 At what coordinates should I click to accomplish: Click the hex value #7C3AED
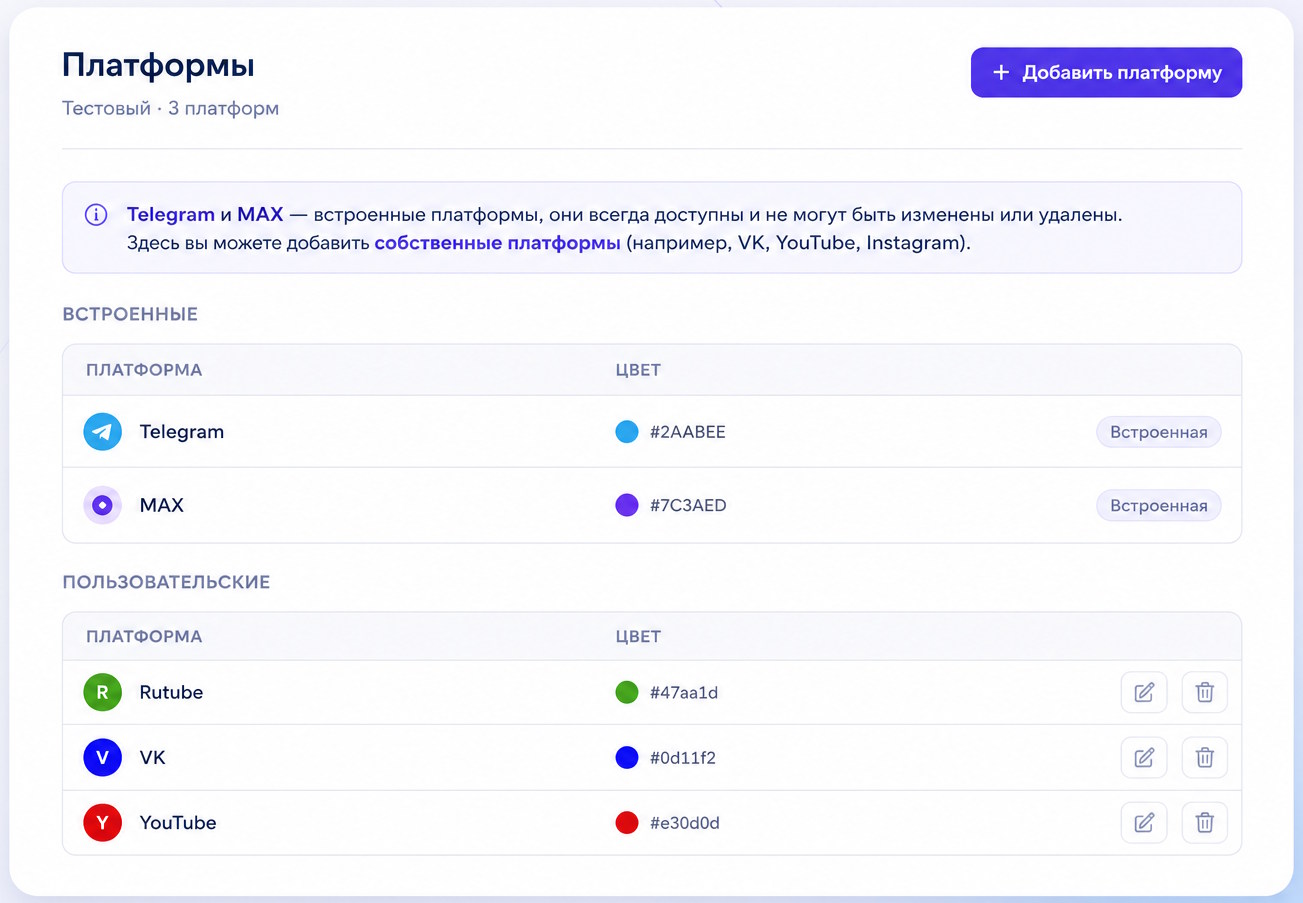point(688,505)
